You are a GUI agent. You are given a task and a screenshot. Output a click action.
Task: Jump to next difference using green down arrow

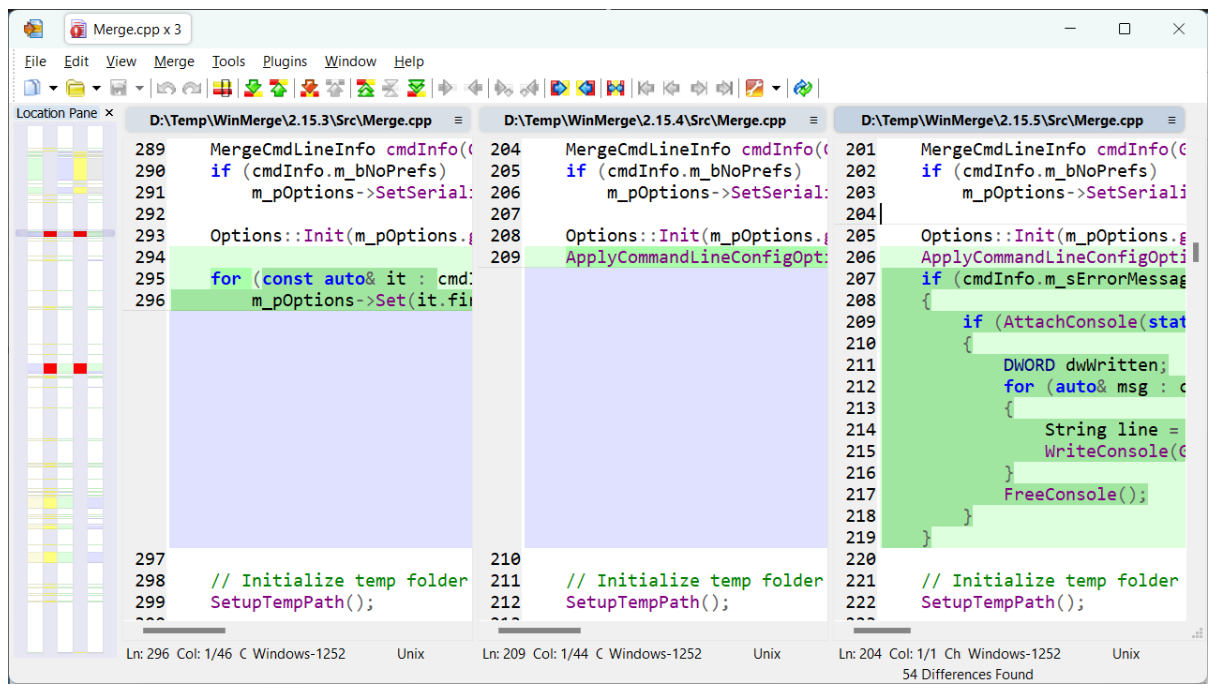click(x=253, y=88)
